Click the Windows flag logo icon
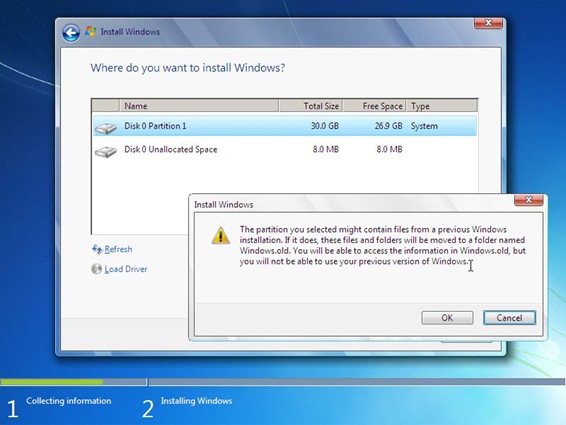The height and width of the screenshot is (425, 566). [x=91, y=31]
